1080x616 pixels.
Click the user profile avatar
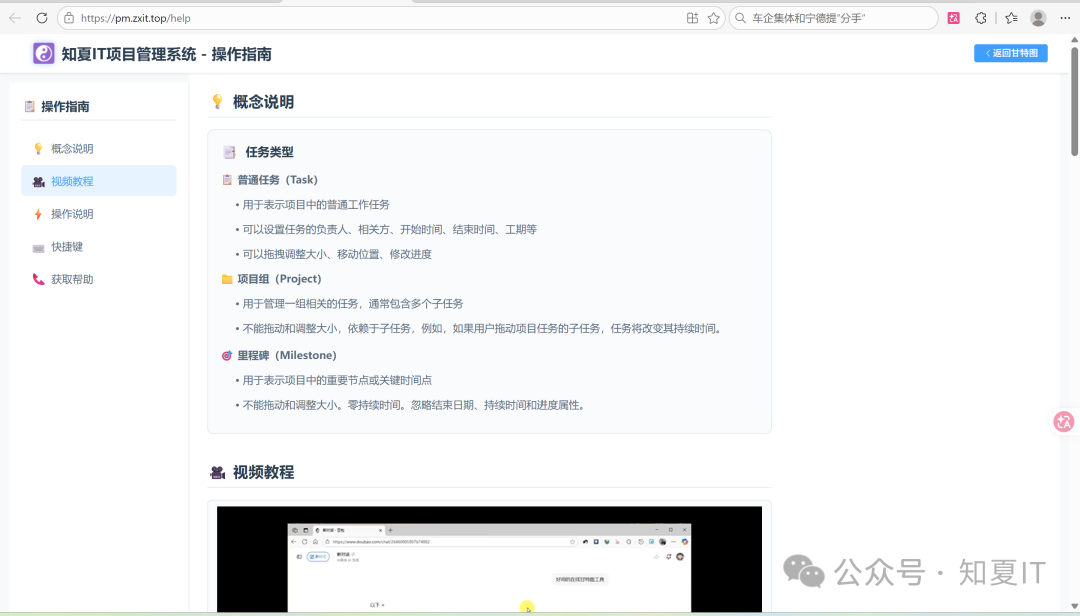[x=1038, y=19]
